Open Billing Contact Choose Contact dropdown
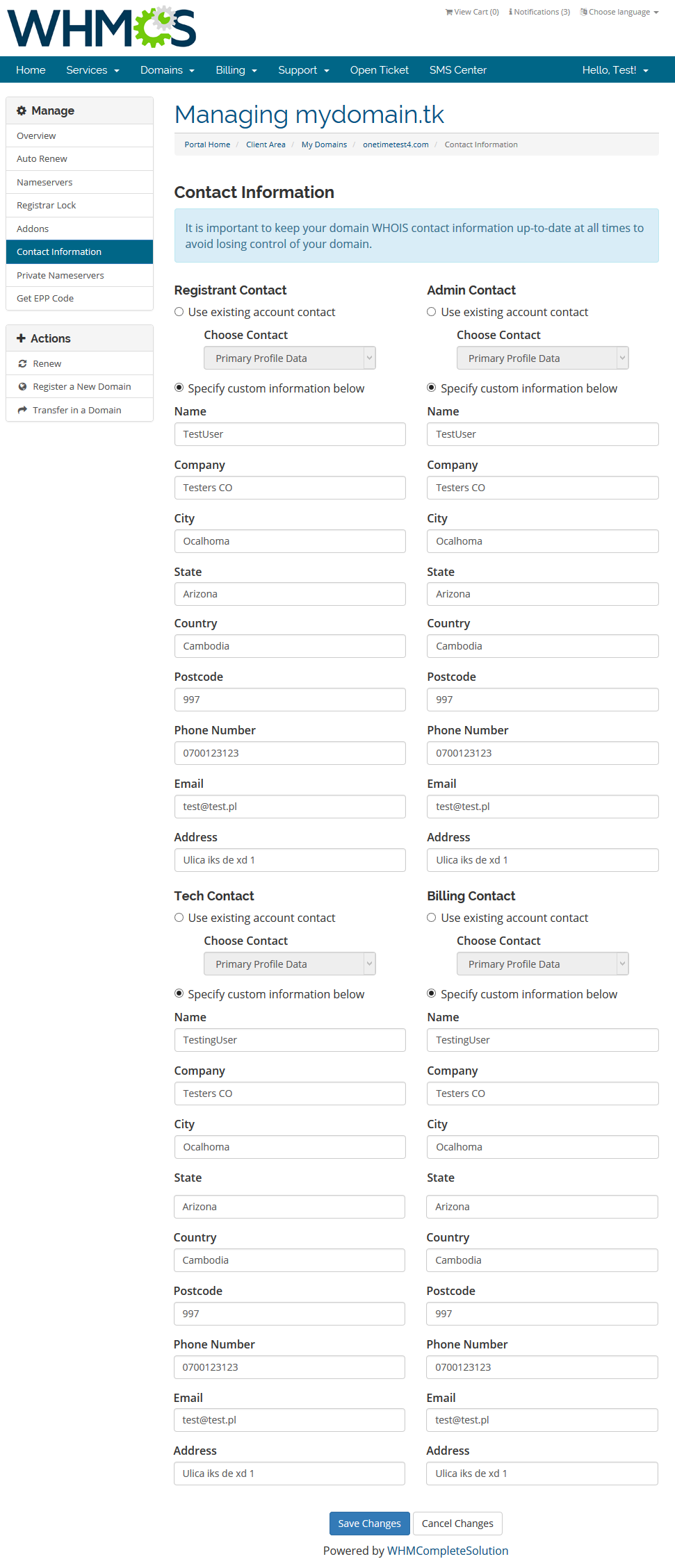Viewport: 675px width, 1568px height. [x=542, y=964]
